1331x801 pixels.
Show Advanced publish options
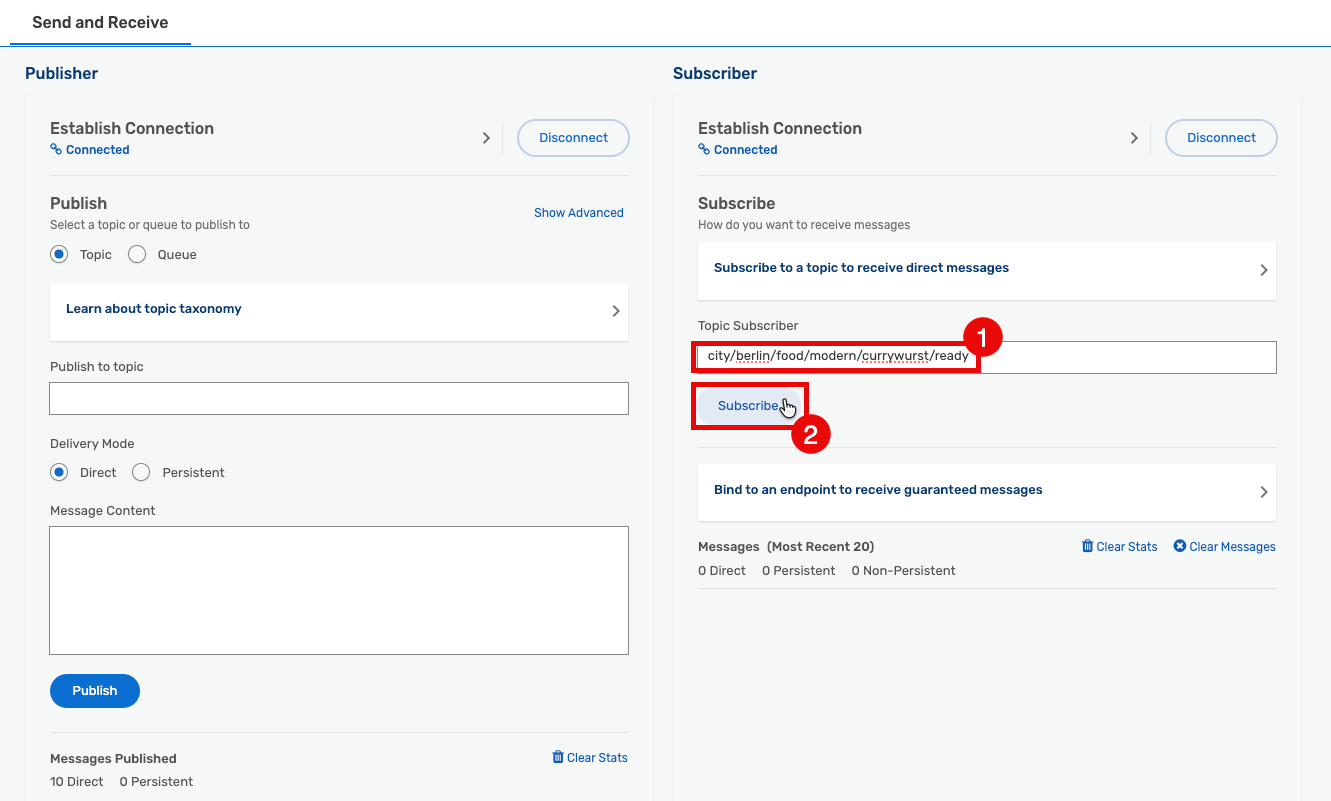[579, 213]
